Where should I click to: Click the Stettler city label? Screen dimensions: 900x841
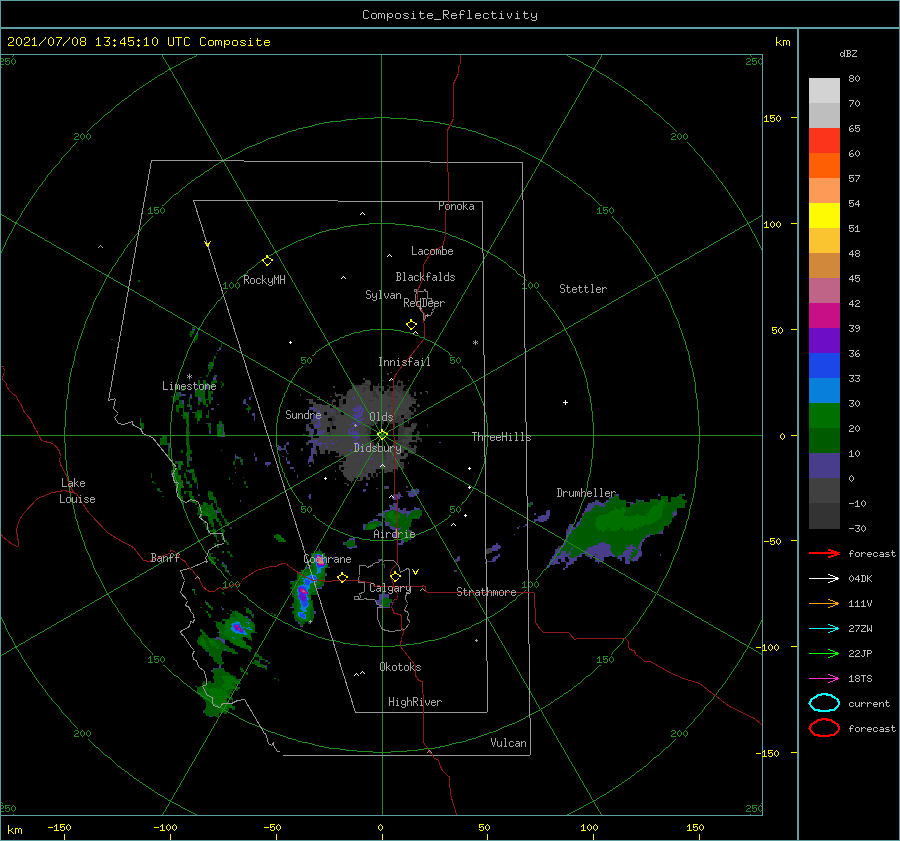pos(583,289)
